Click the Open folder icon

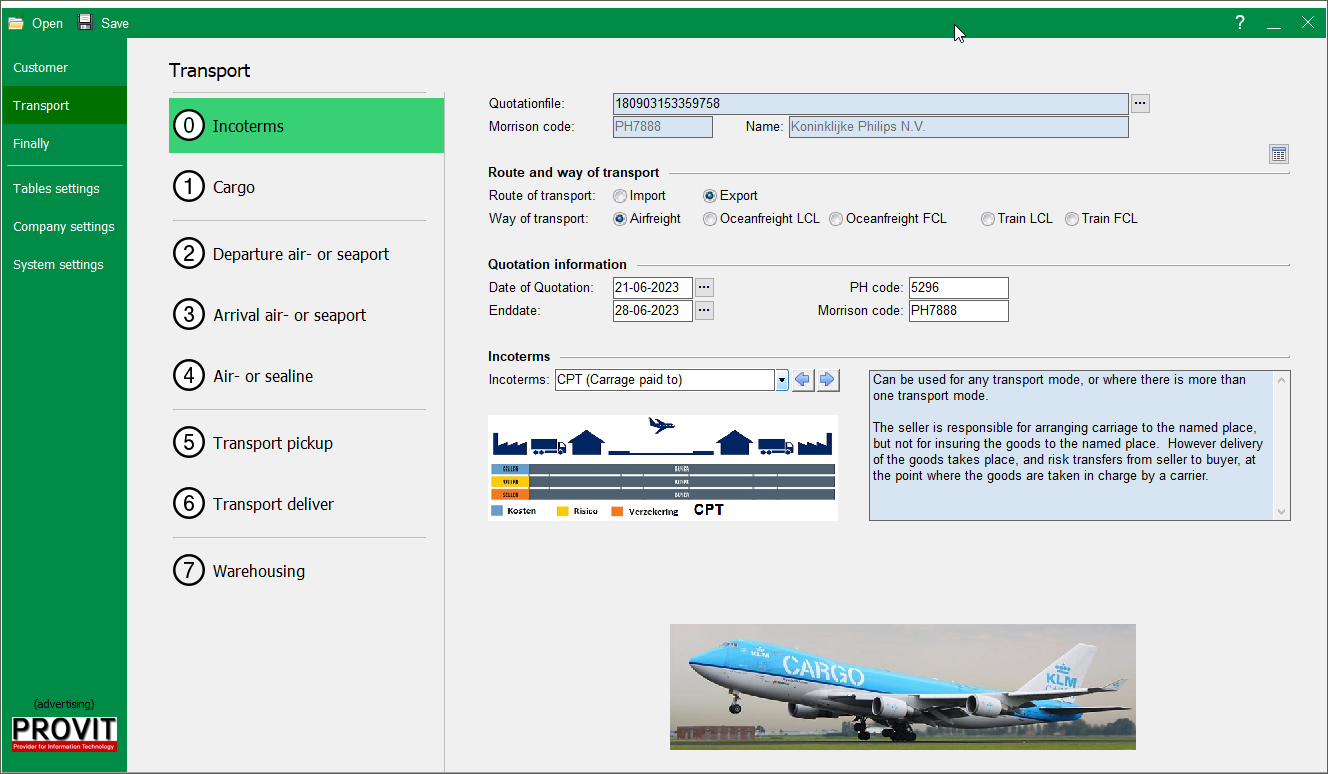(16, 23)
